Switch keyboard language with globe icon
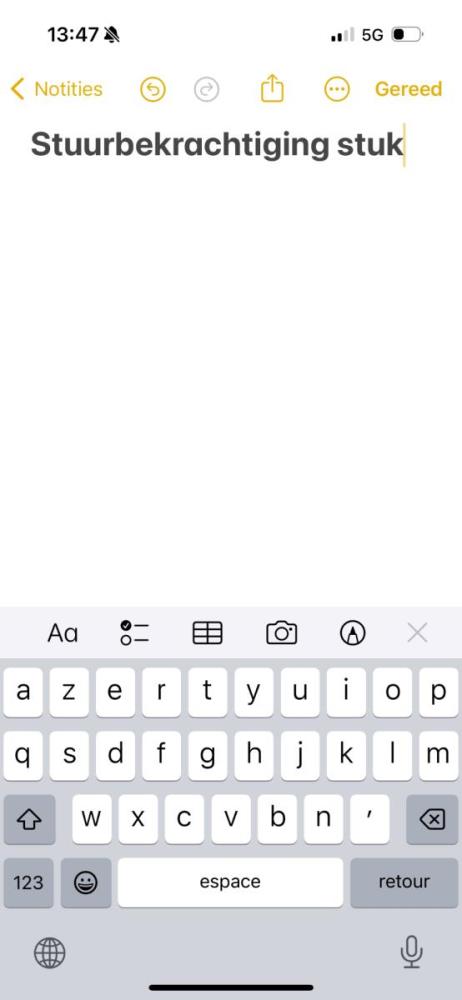The image size is (462, 1000). tap(49, 953)
